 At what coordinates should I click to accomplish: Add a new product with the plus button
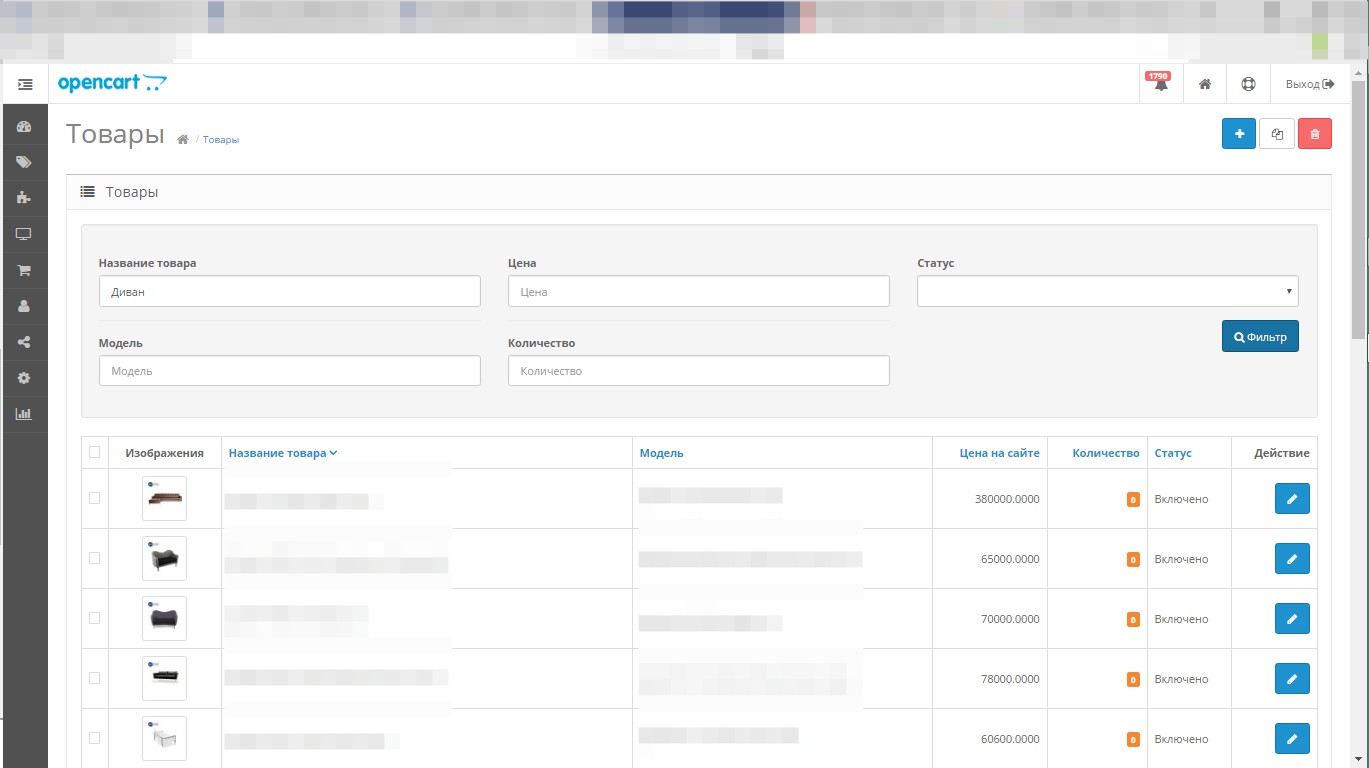[1239, 134]
